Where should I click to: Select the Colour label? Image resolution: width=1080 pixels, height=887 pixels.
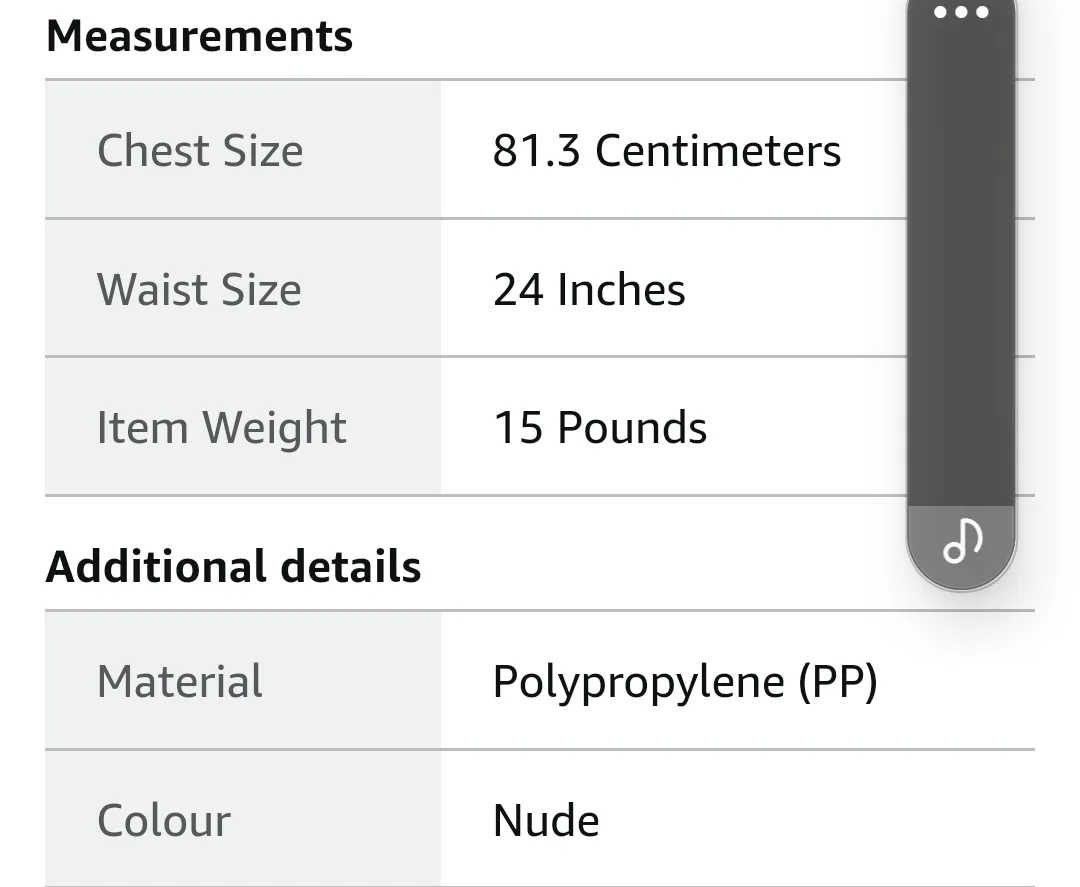click(x=163, y=819)
